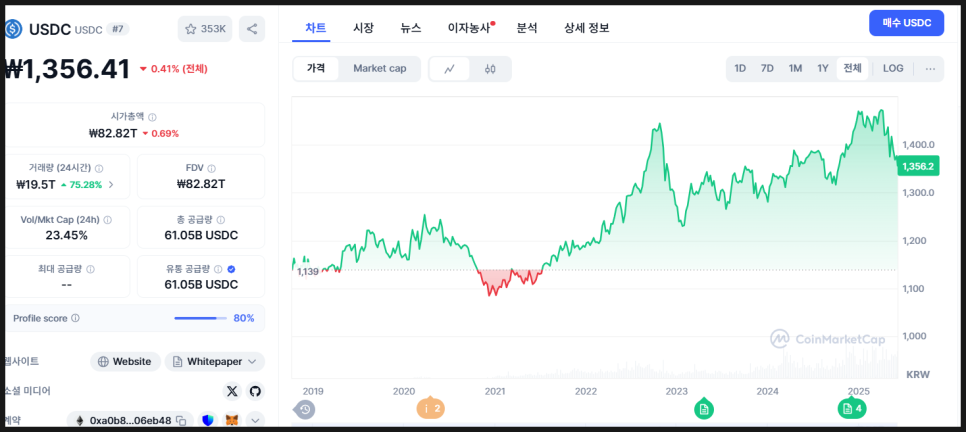Screen dimensions: 966x432
Task: Expand more contracts chevron dropdown
Action: click(255, 421)
